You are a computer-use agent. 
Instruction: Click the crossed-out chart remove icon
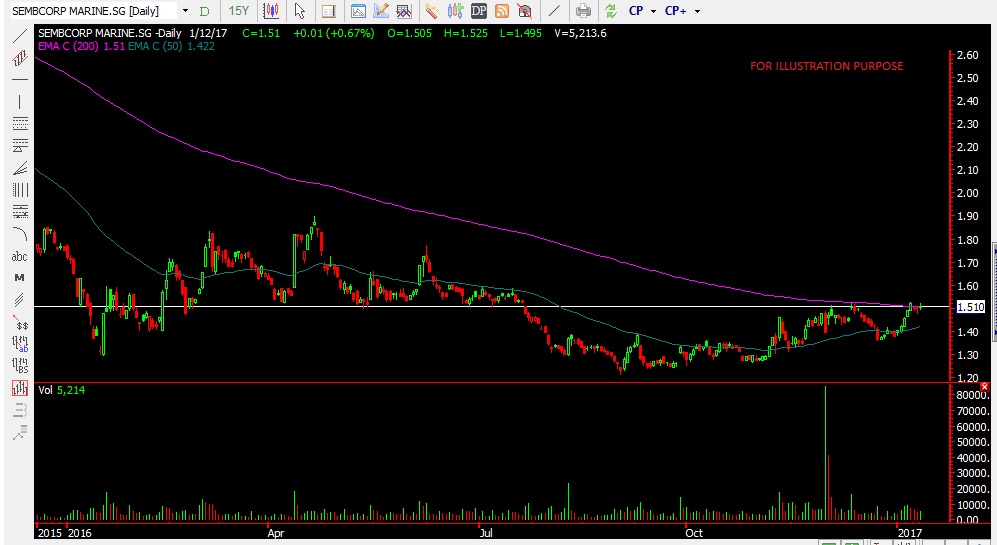pos(525,11)
